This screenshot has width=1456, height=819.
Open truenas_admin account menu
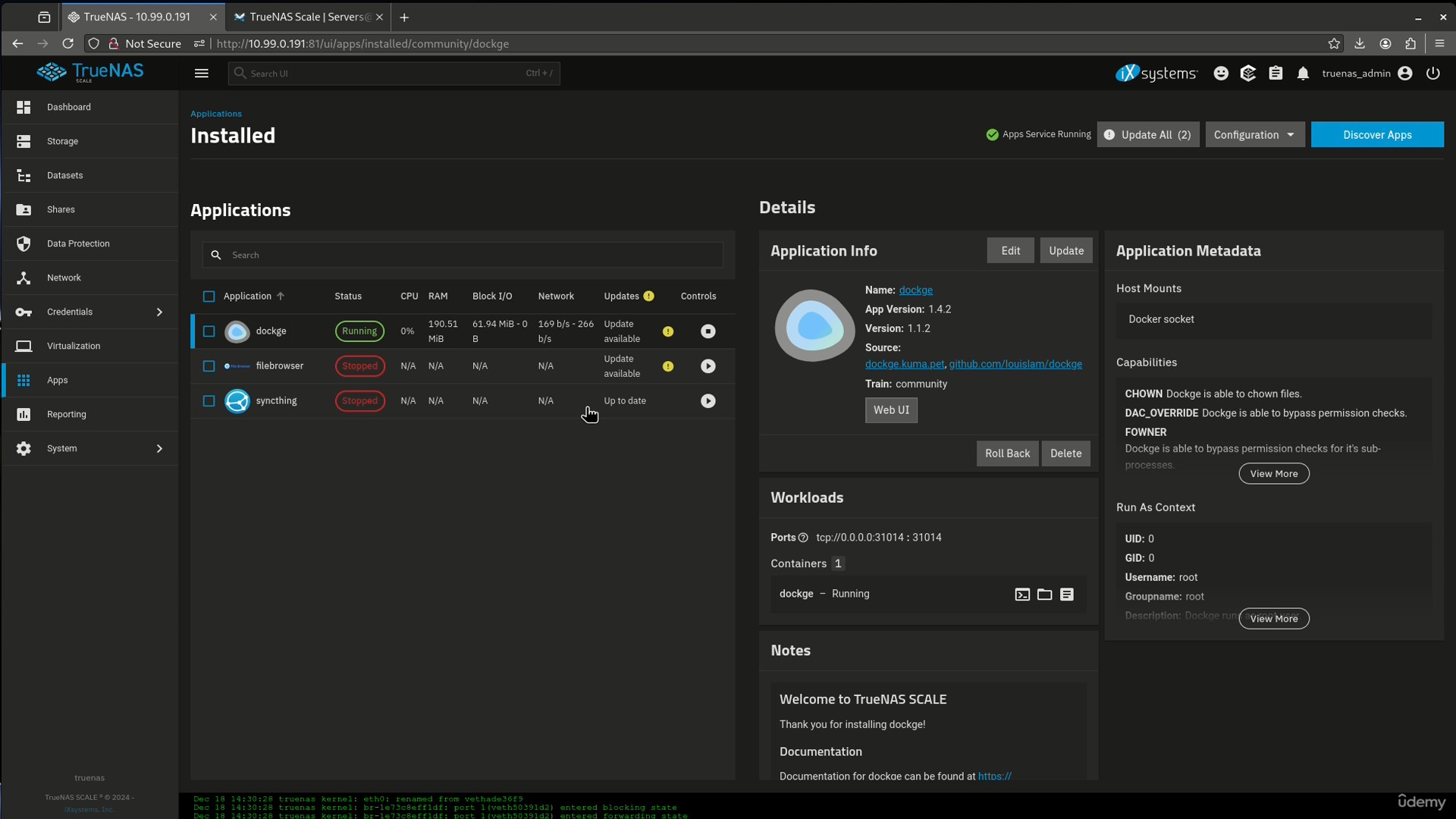[x=1367, y=74]
